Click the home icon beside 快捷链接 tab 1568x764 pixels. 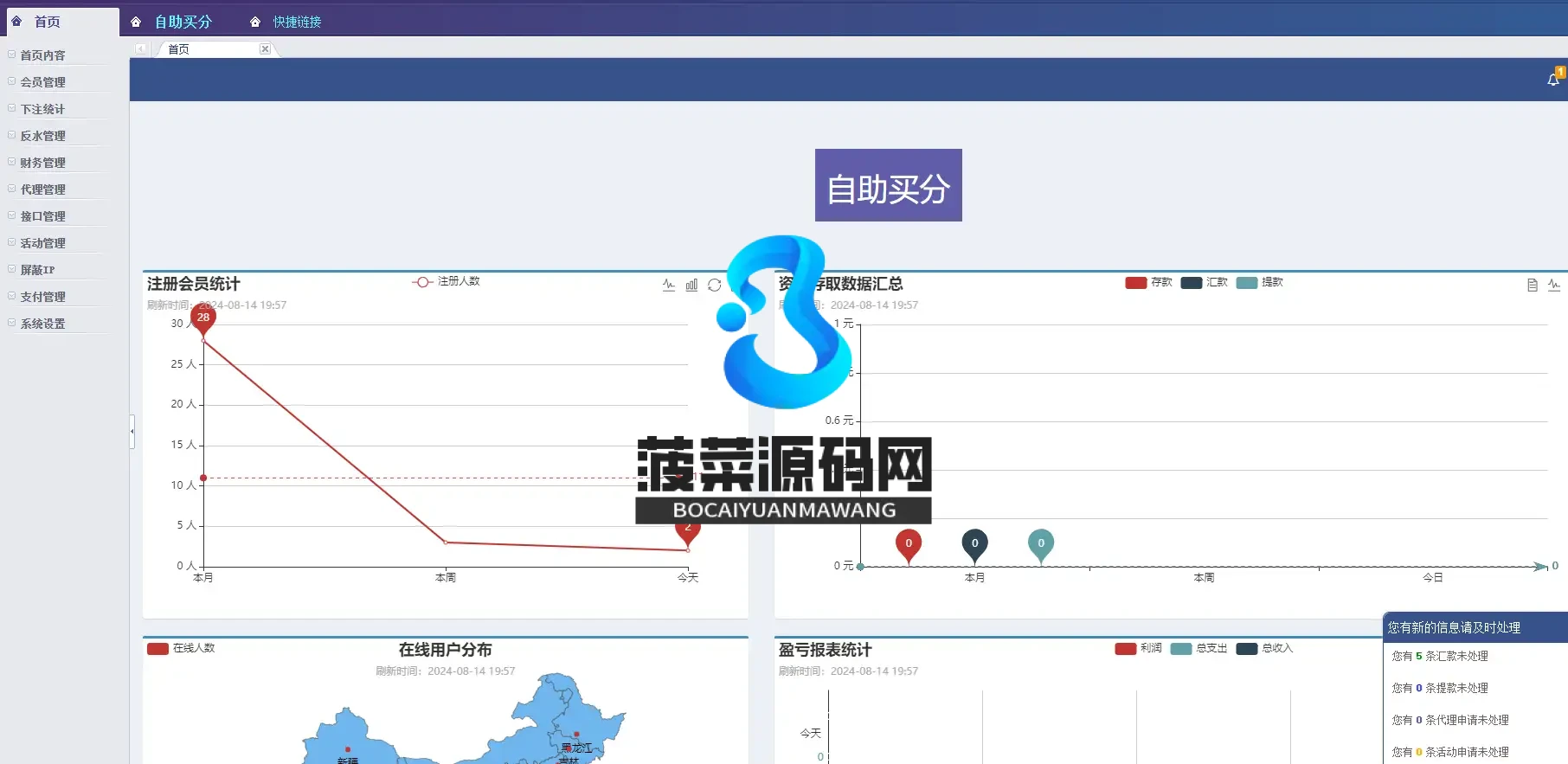(x=255, y=22)
